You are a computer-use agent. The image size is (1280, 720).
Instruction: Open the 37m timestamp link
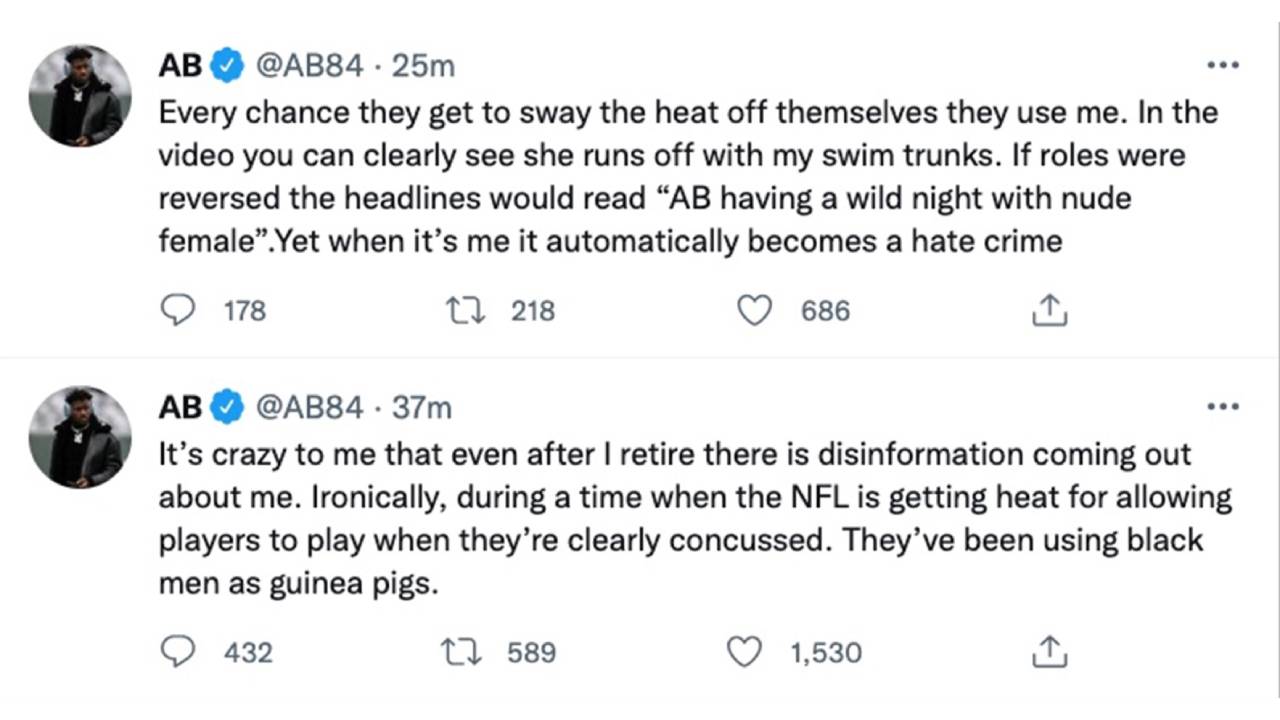click(421, 407)
